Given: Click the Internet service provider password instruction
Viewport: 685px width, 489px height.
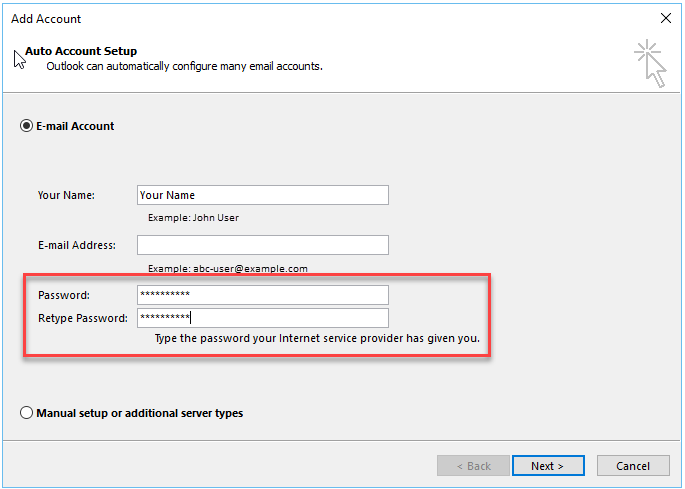Looking at the screenshot, I should [317, 339].
